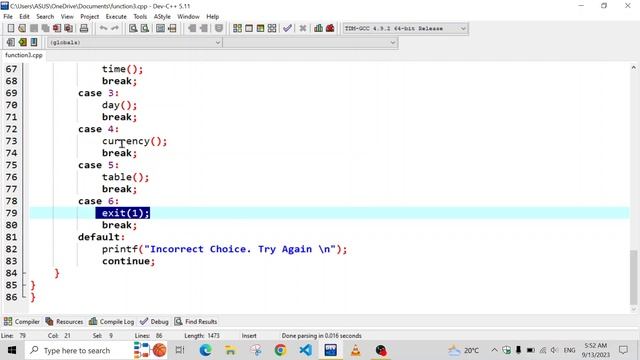The image size is (640, 360).
Task: Open the Find dialog from toolbar
Action: [x=133, y=28]
